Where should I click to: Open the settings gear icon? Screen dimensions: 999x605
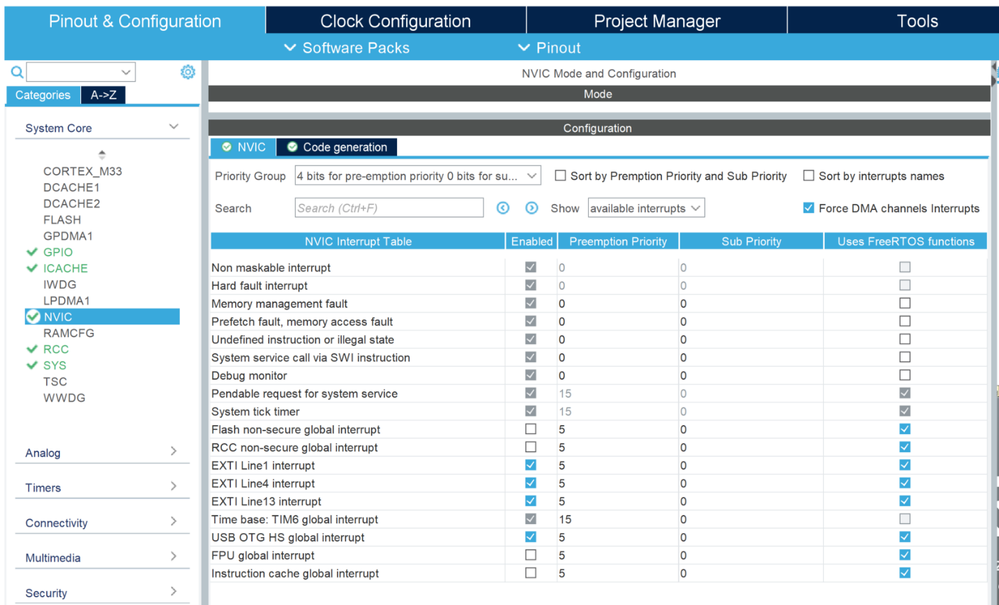[x=187, y=72]
